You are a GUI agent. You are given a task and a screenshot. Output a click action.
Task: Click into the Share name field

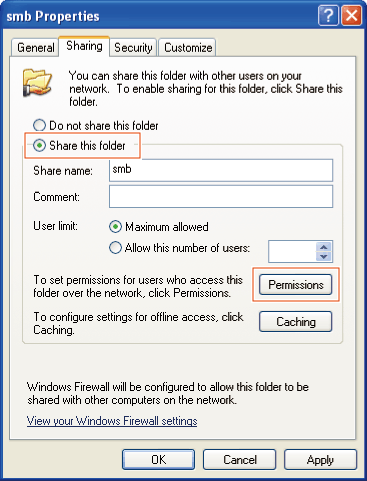(x=221, y=170)
